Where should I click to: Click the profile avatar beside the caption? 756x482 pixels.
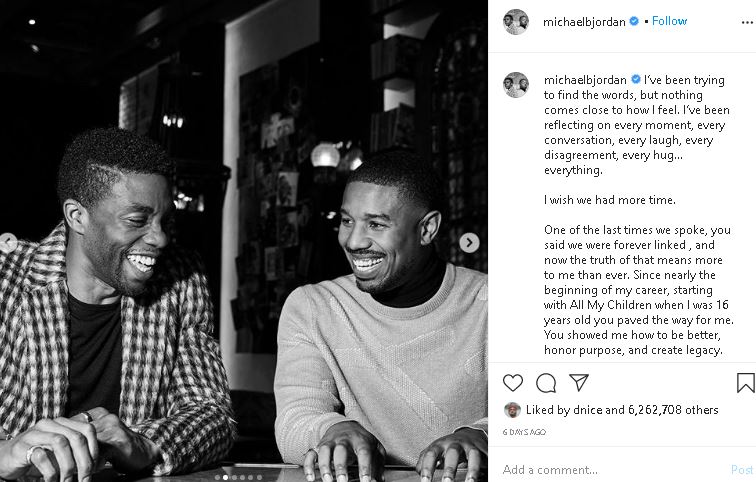point(515,85)
